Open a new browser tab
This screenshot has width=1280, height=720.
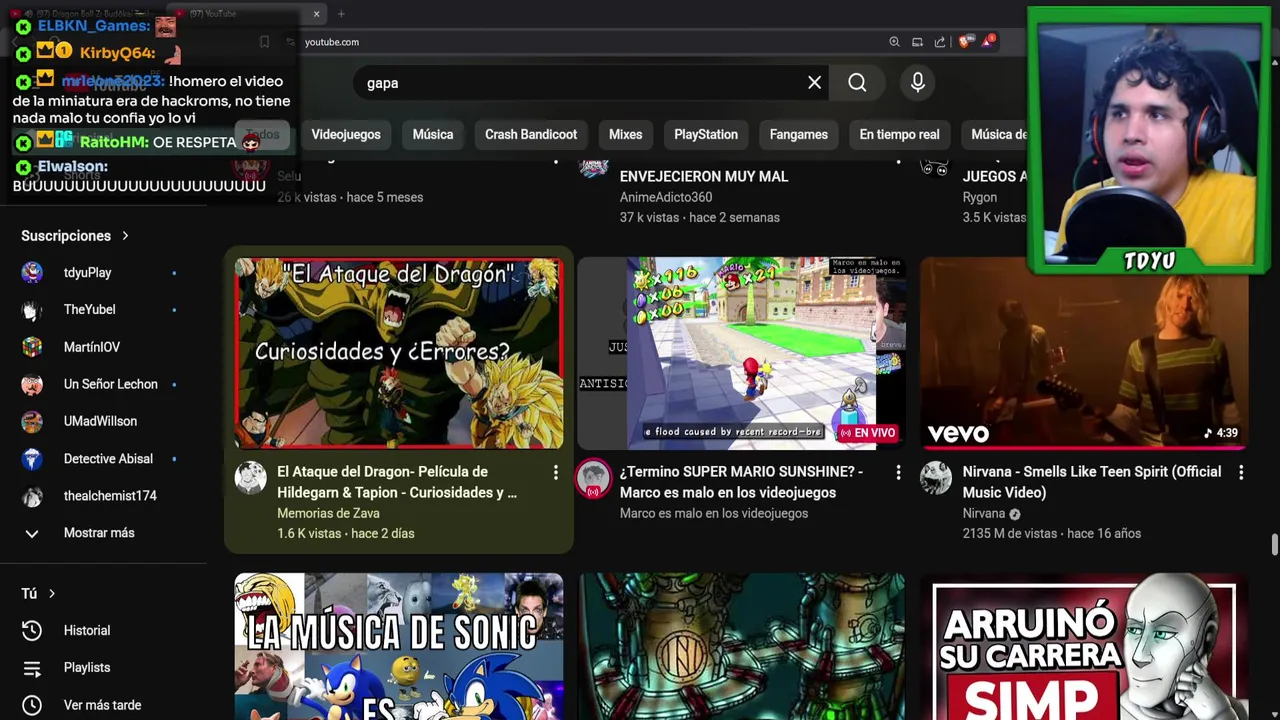click(x=341, y=14)
